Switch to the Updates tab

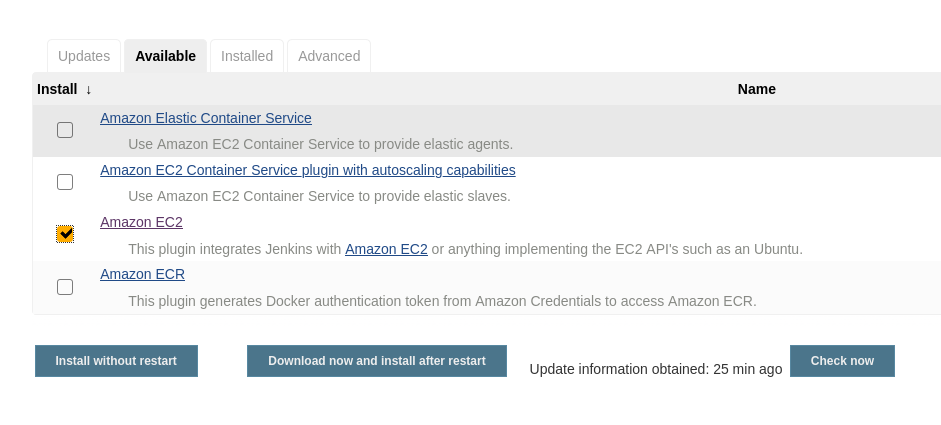point(84,56)
